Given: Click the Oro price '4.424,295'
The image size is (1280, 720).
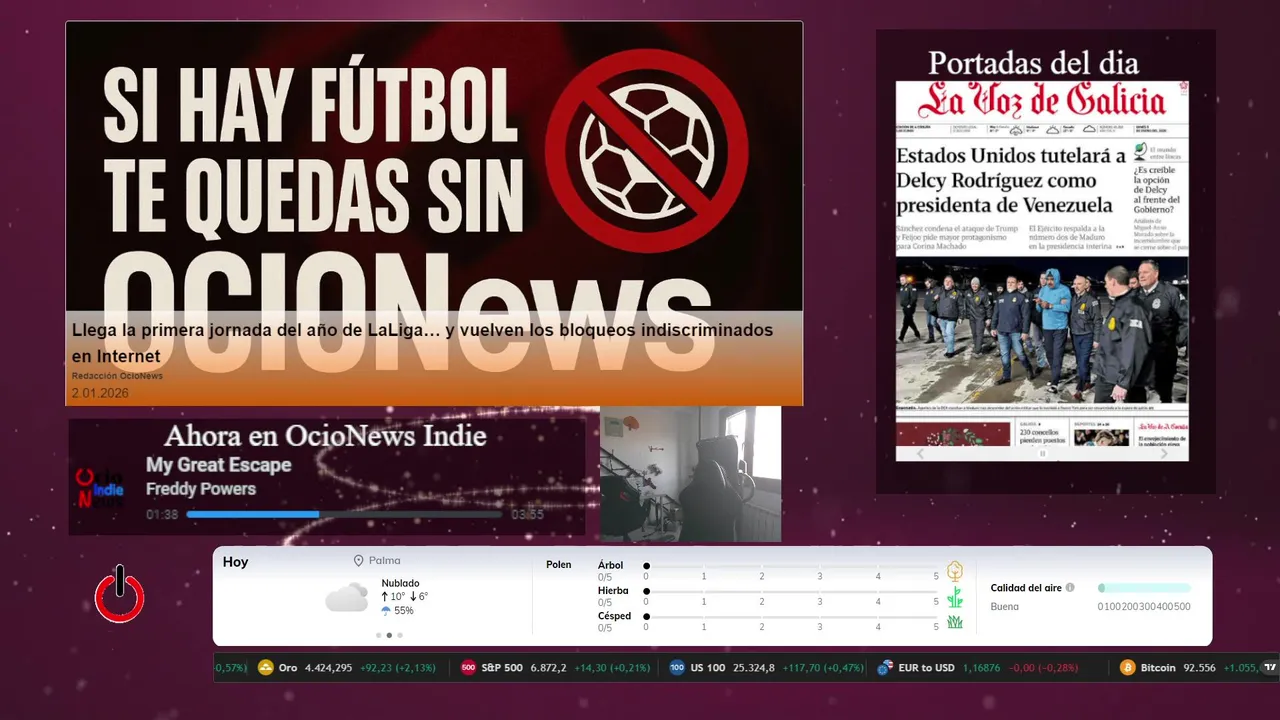Looking at the screenshot, I should click(328, 668).
